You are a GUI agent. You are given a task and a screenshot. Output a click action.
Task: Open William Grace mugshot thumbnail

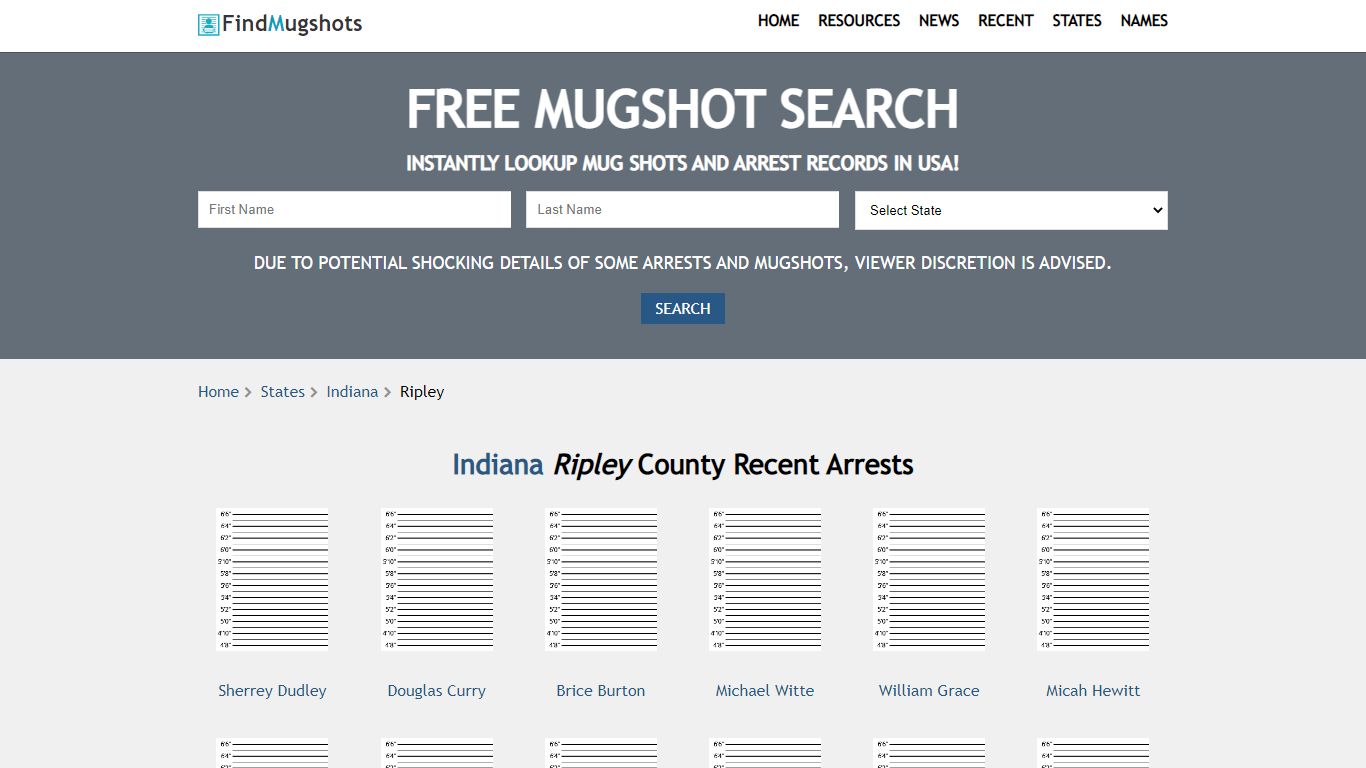point(929,580)
